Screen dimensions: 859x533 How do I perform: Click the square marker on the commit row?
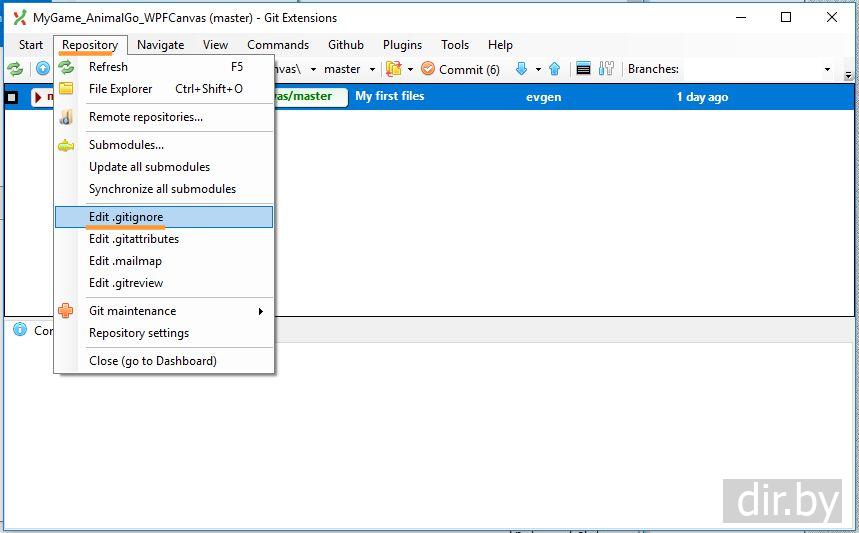tap(12, 97)
